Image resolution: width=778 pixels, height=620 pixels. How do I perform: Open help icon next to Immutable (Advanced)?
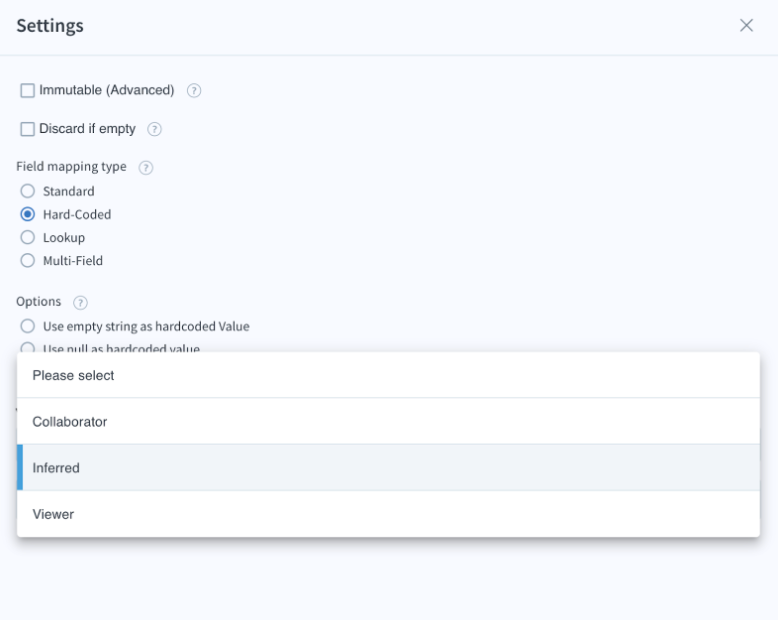(x=194, y=91)
